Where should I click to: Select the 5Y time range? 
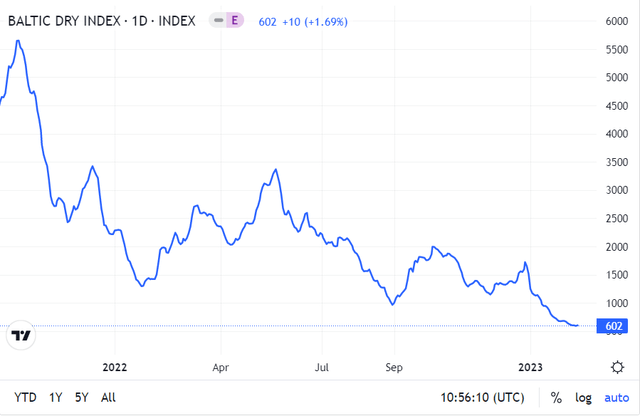[82, 397]
